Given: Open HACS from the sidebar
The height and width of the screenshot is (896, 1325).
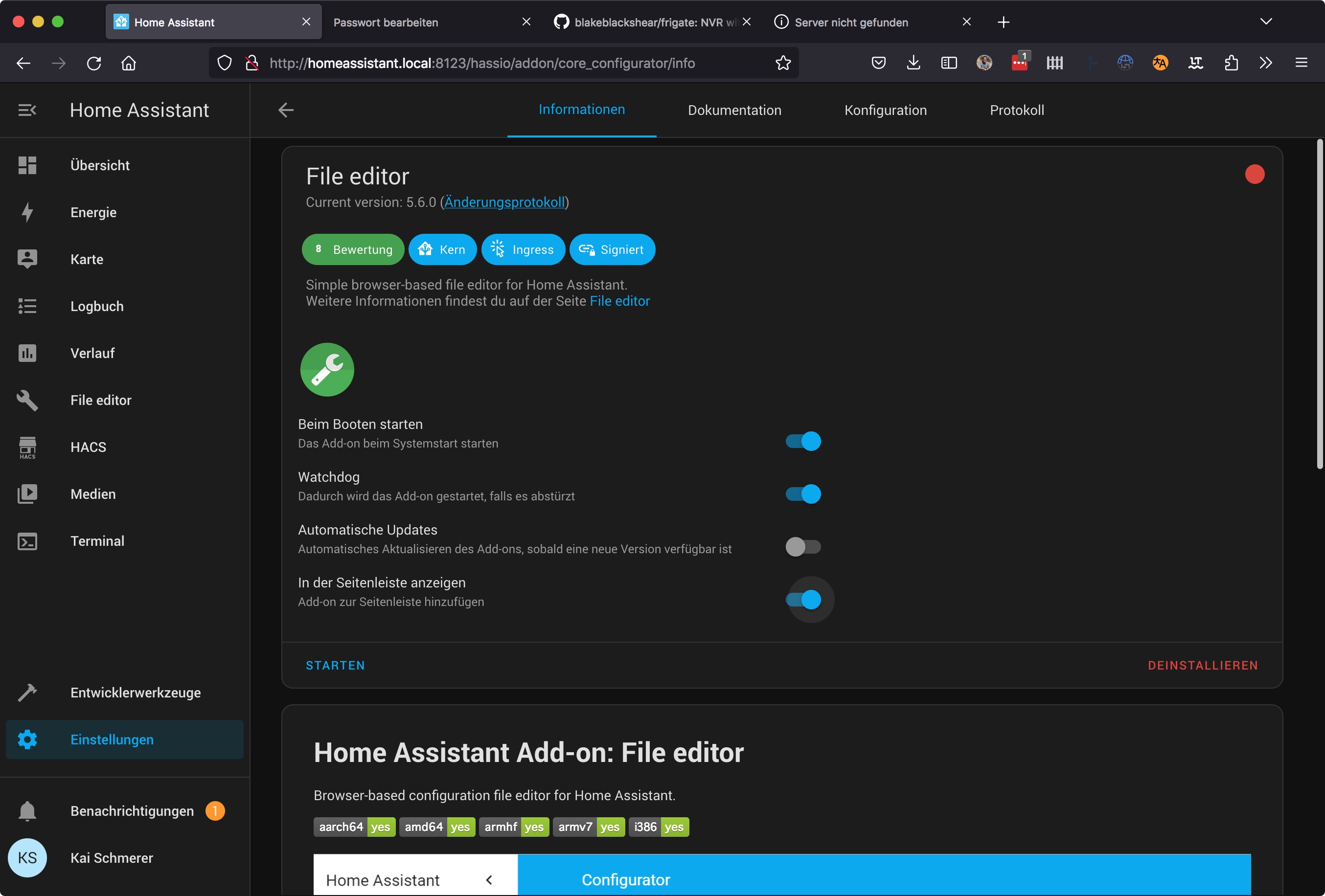Looking at the screenshot, I should click(x=89, y=447).
